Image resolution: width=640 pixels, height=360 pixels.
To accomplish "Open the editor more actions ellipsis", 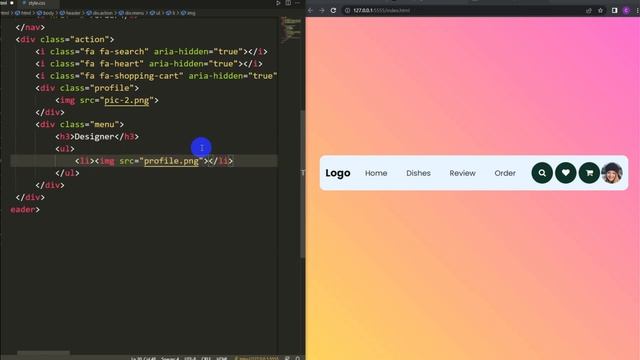I will coord(298,3).
